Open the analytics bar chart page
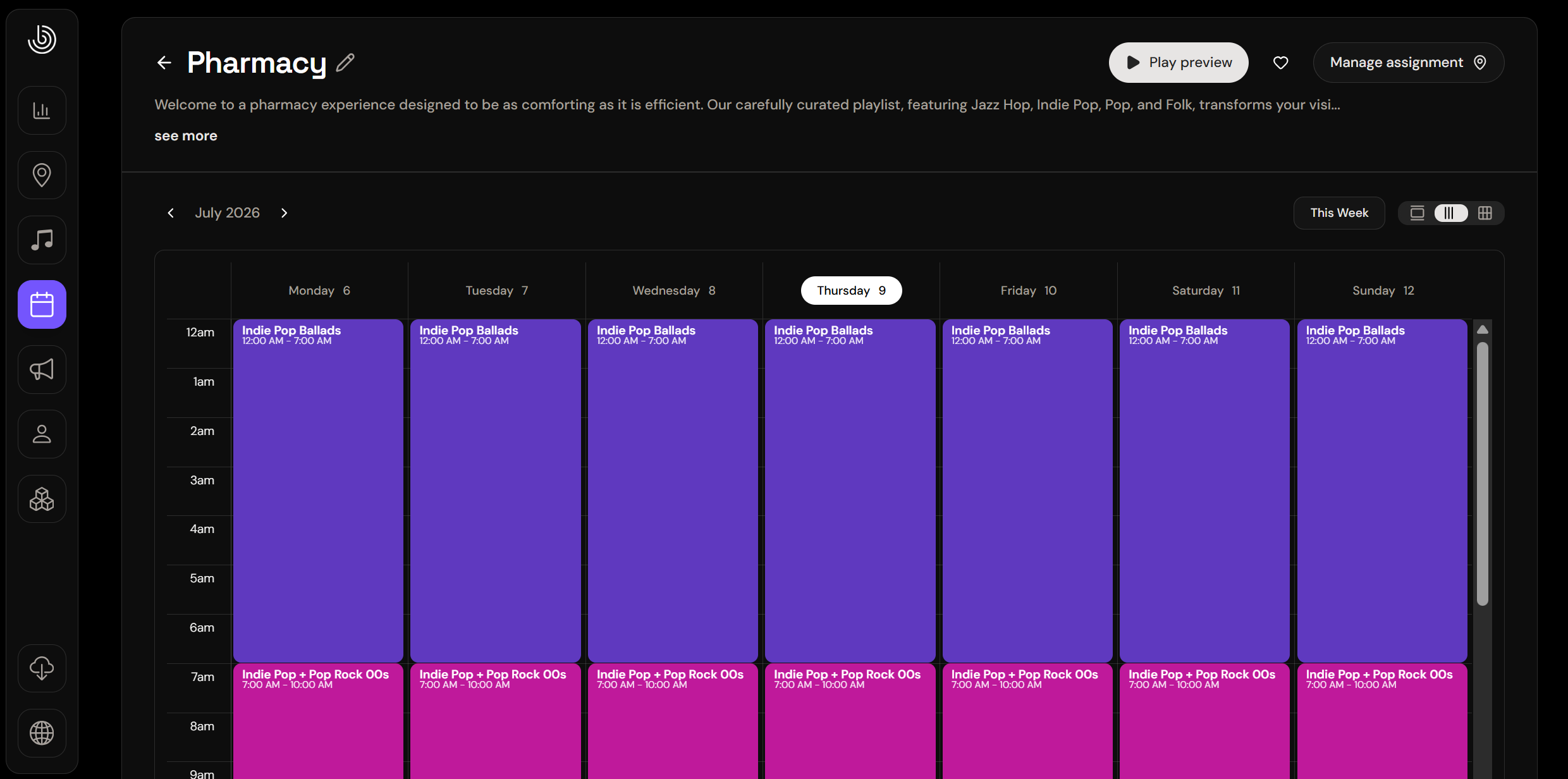This screenshot has width=1568, height=779. click(x=42, y=111)
